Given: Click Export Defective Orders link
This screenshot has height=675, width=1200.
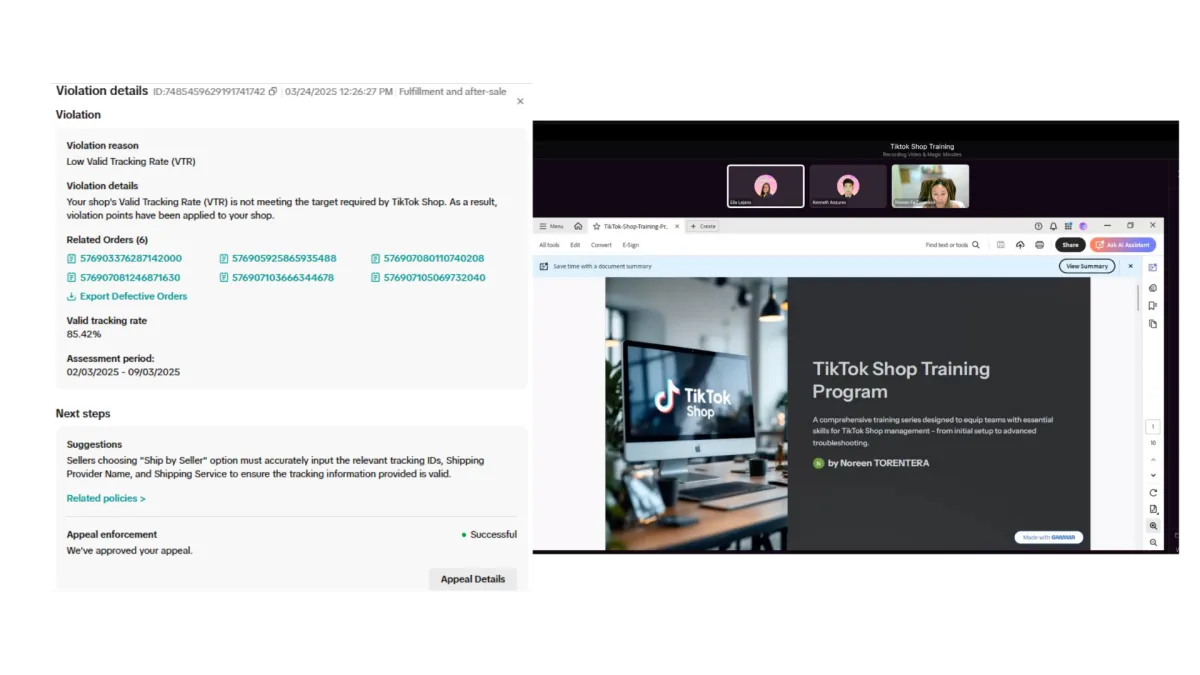Looking at the screenshot, I should click(127, 297).
